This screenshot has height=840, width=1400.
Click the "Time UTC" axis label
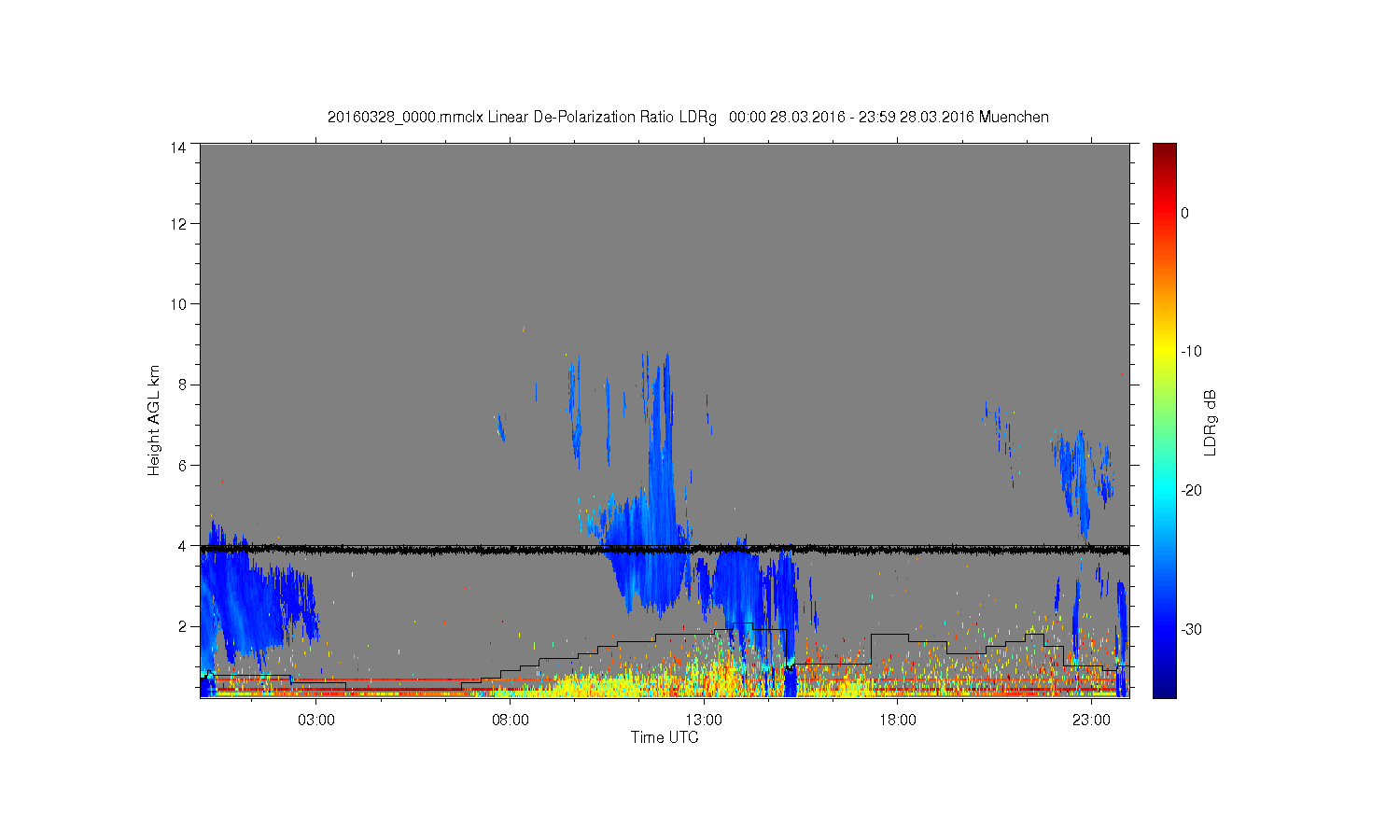coord(665,737)
